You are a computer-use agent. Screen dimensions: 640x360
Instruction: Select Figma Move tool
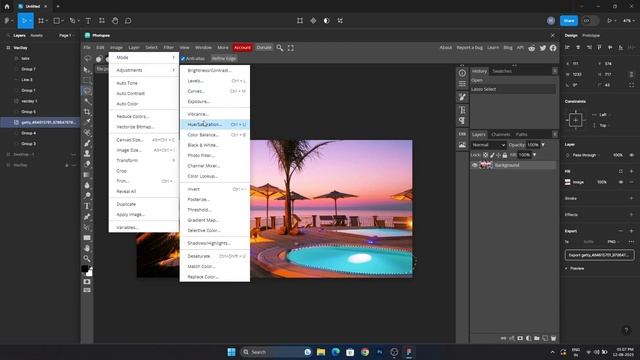click(24, 20)
